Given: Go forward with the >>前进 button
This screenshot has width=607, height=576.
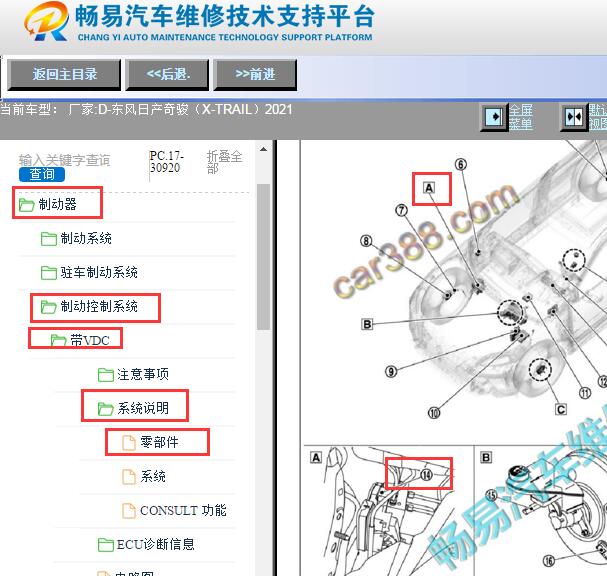Looking at the screenshot, I should 255,74.
